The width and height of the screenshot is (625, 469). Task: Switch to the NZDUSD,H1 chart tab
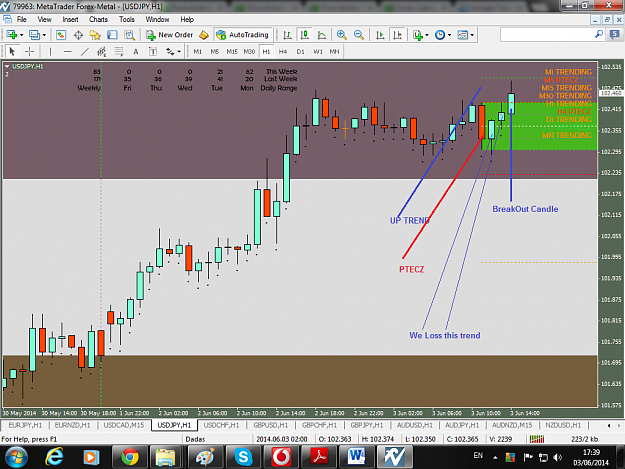563,425
